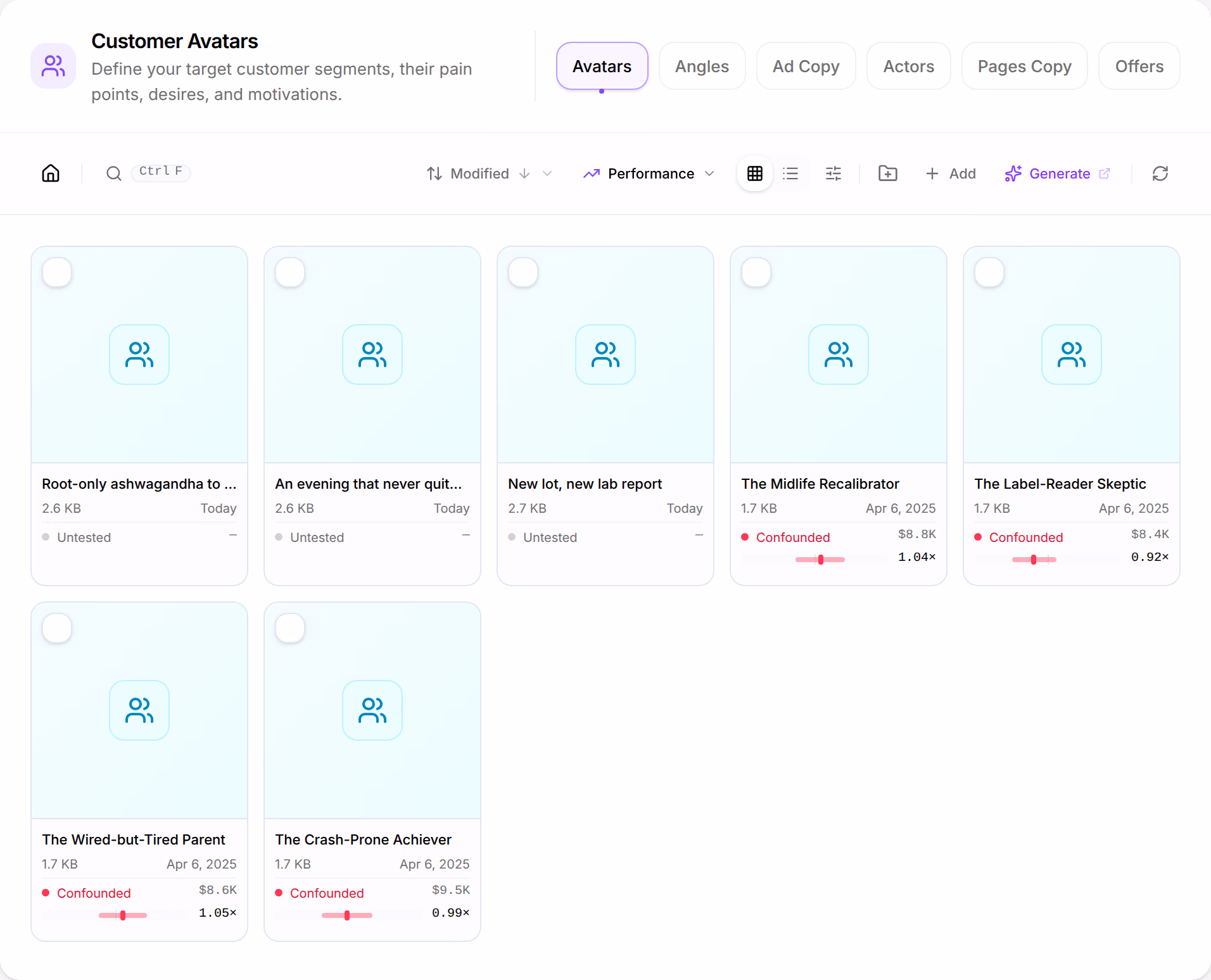Select The Label-Reader Skeptic checkbox
Image resolution: width=1211 pixels, height=980 pixels.
(989, 273)
